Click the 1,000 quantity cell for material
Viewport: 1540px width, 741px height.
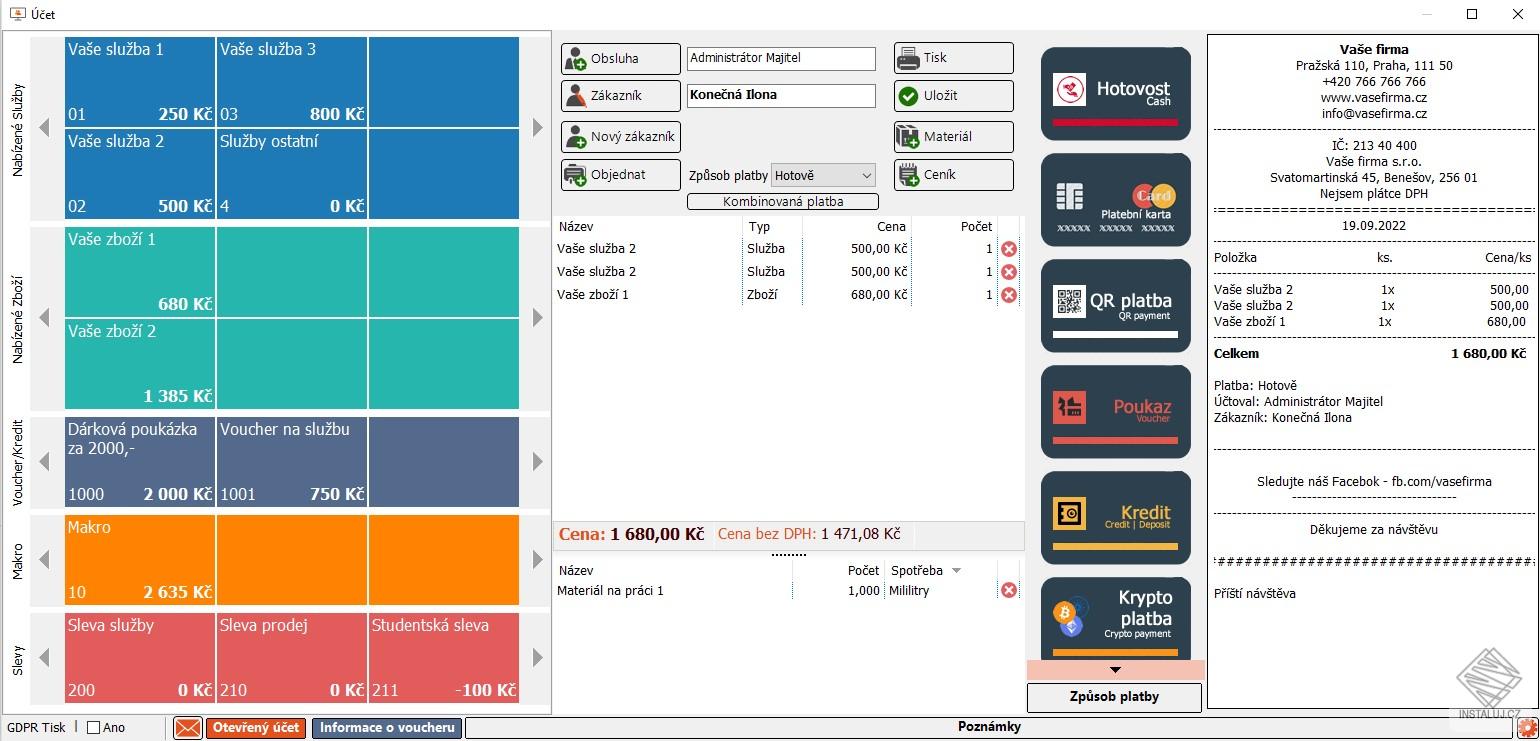pos(864,591)
